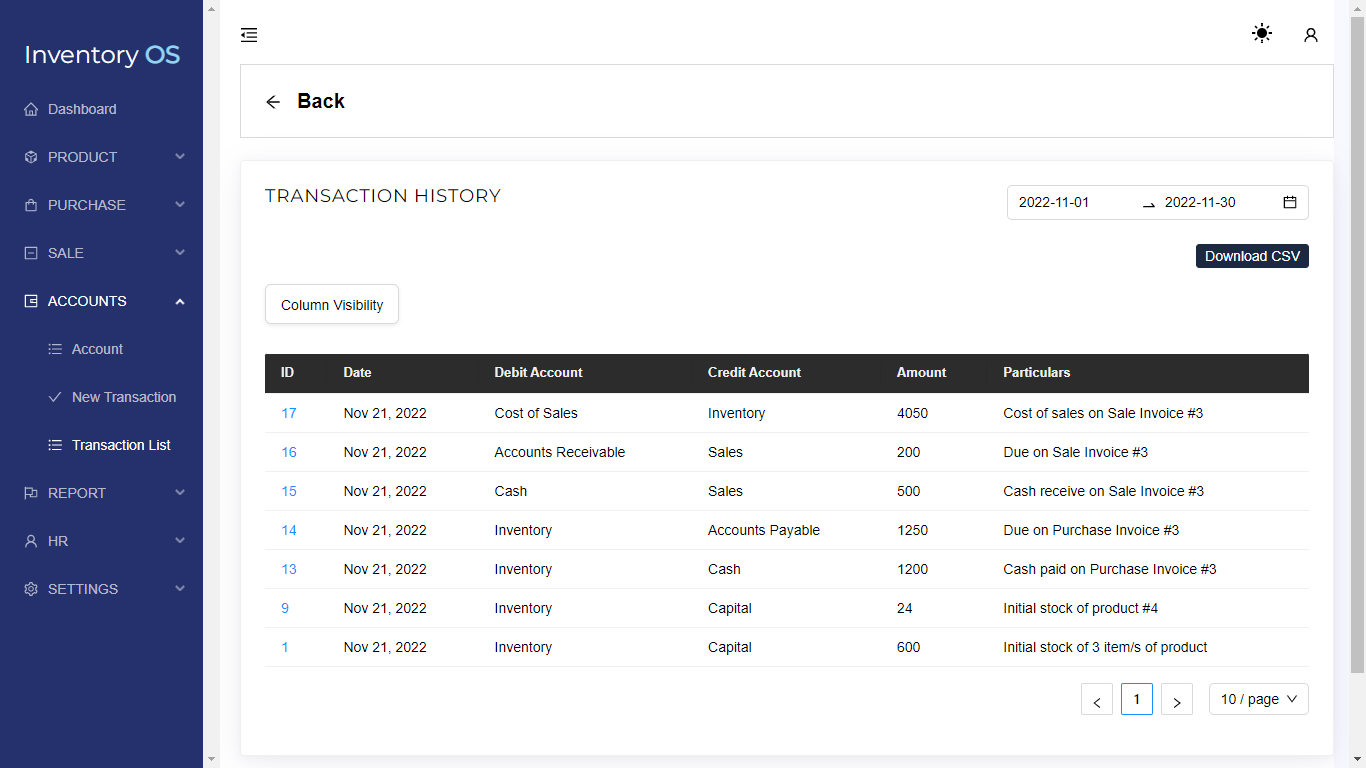
Task: Select the New Transaction checkmark icon
Action: [56, 397]
